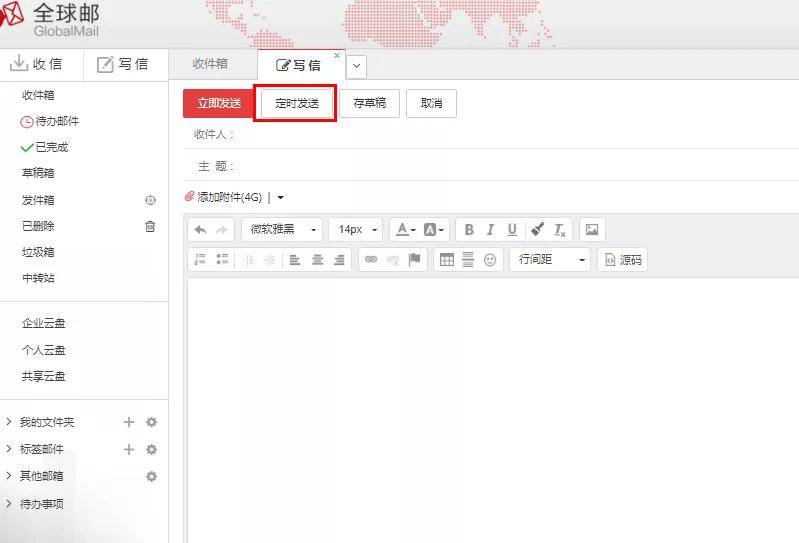Click the 立即发送 send now button
799x543 pixels.
tap(219, 103)
